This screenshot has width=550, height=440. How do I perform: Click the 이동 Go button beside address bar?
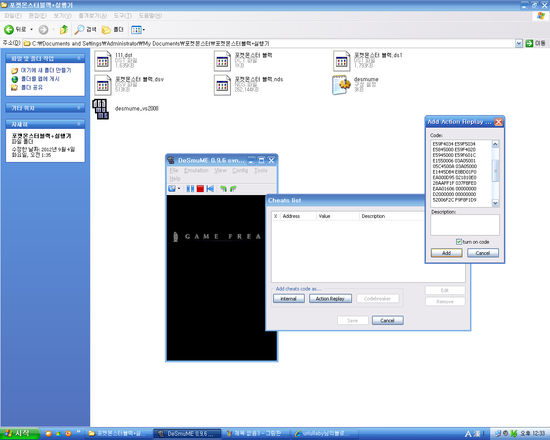[535, 43]
